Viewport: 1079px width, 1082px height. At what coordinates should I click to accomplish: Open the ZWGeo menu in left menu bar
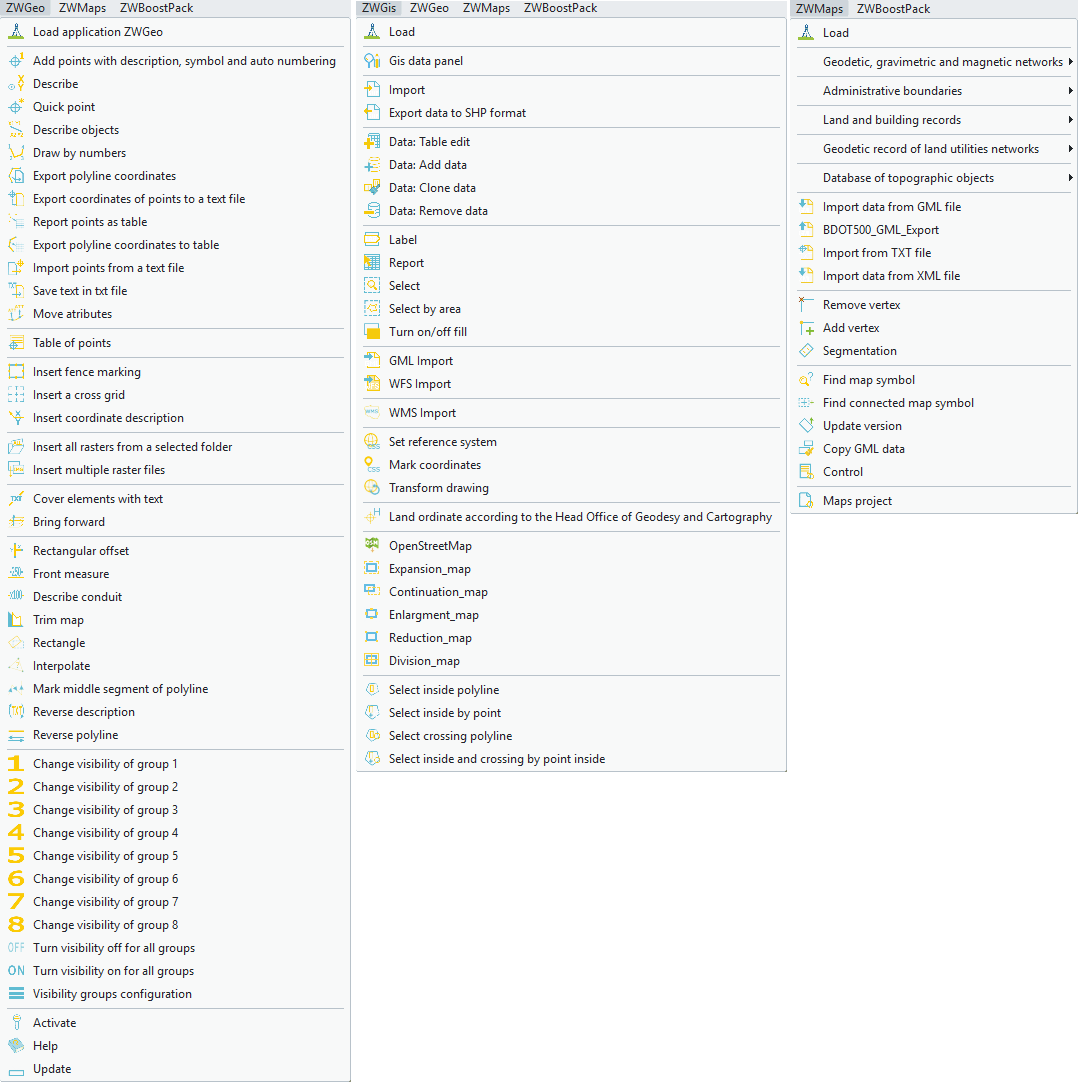(26, 8)
